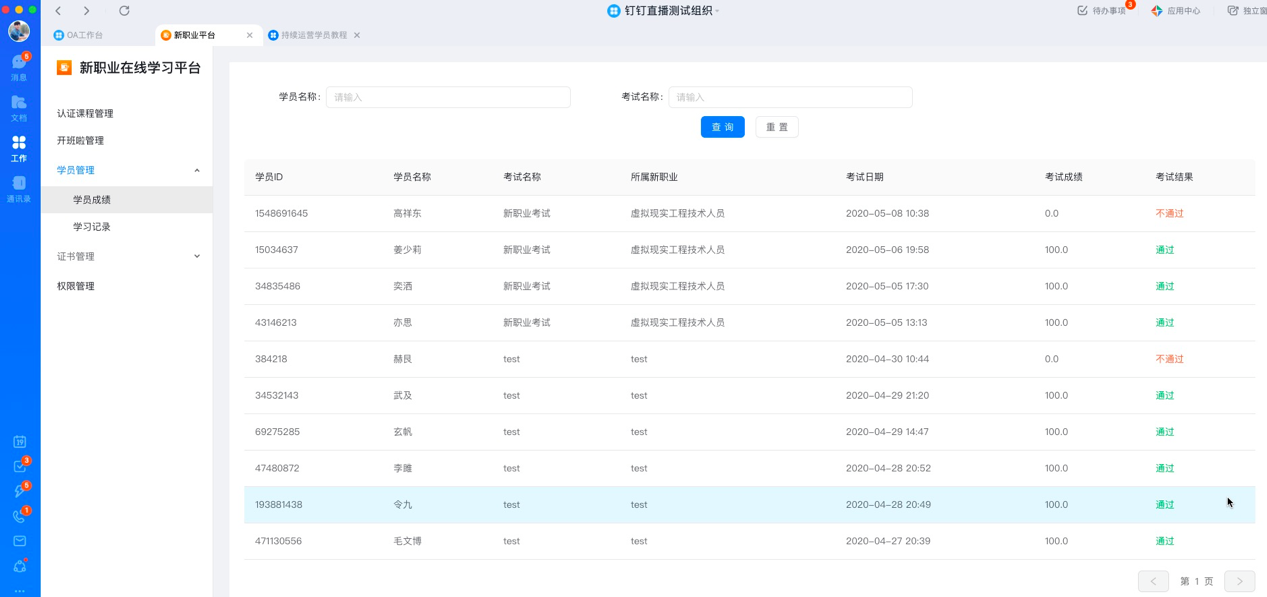Select 学习记录 in the side menu

coord(92,227)
